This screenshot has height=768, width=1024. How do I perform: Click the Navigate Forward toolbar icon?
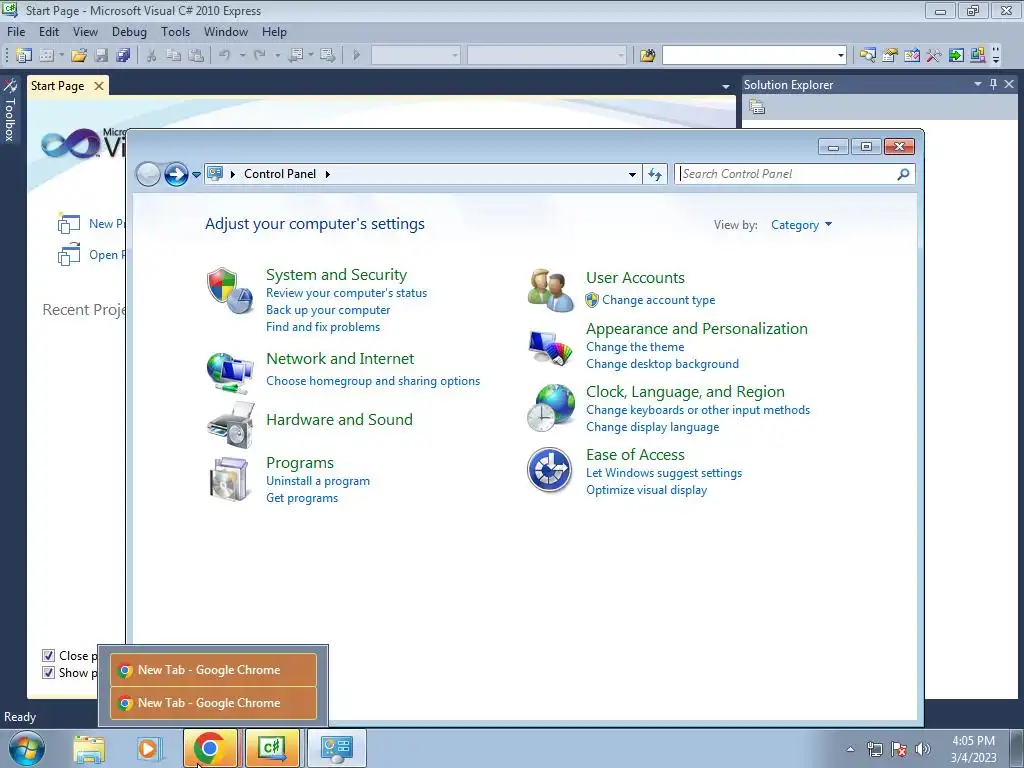click(x=328, y=56)
